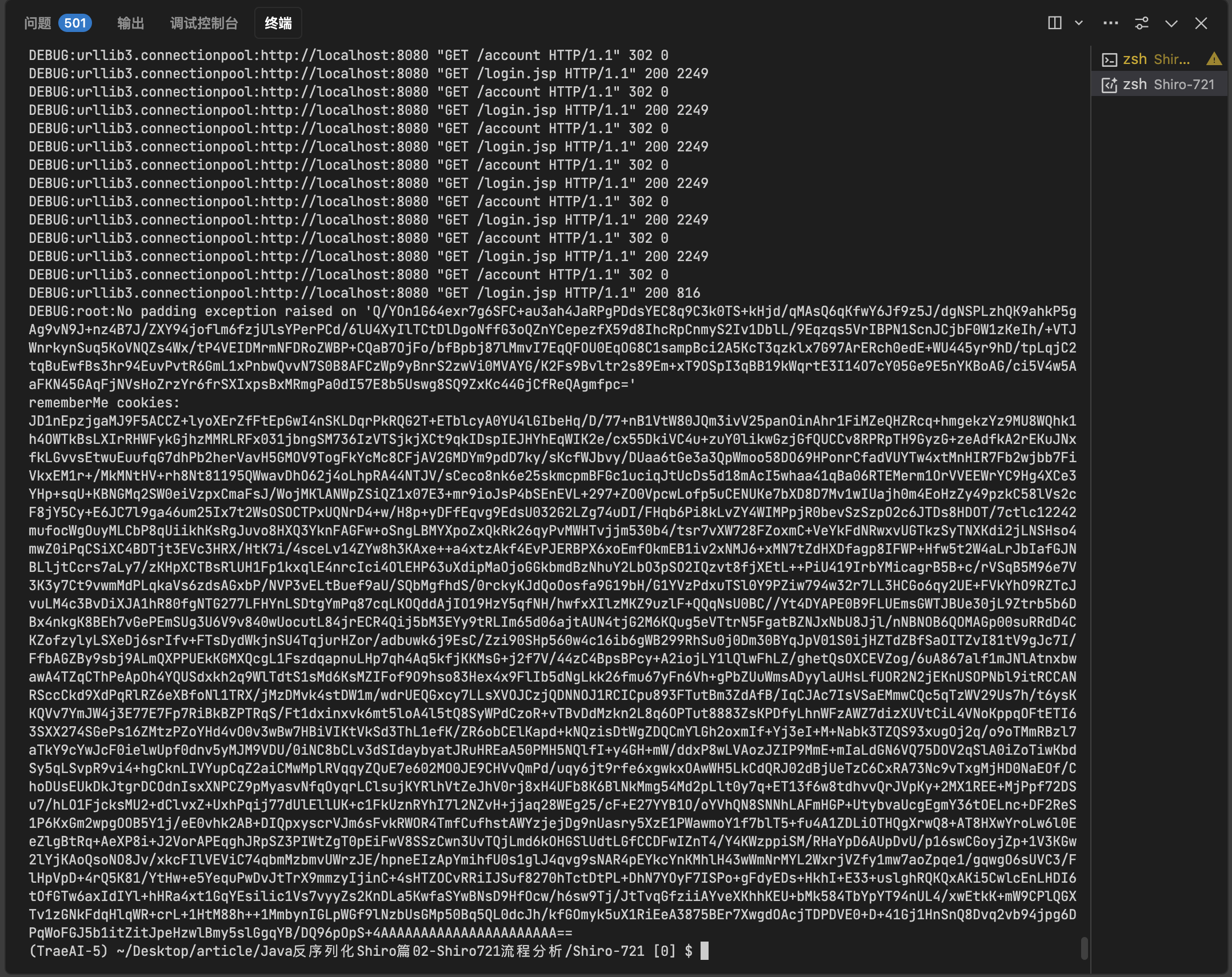Click the split terminal icon
The image size is (1232, 977).
click(1054, 23)
